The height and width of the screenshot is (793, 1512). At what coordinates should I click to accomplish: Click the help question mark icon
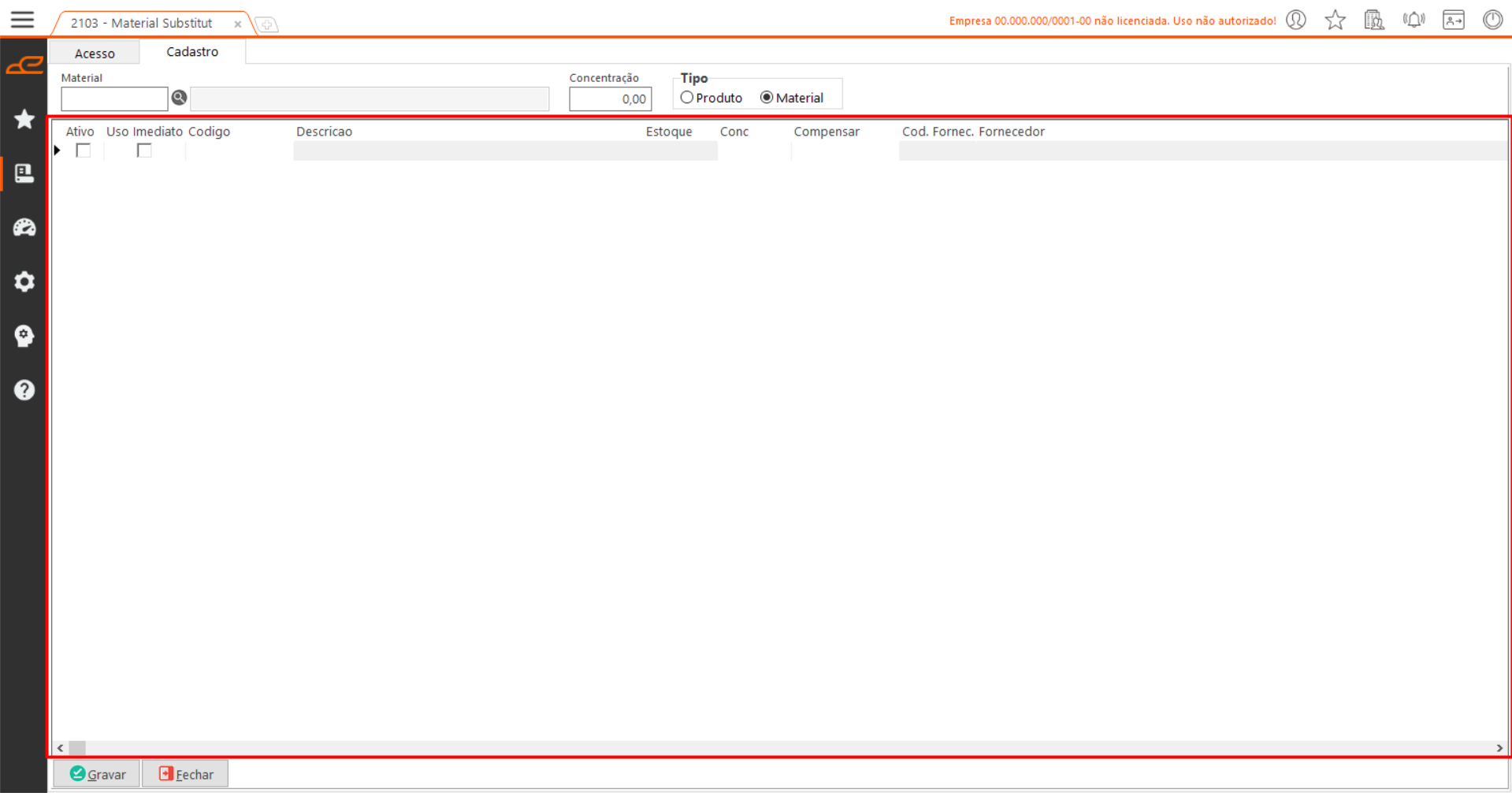pos(24,390)
